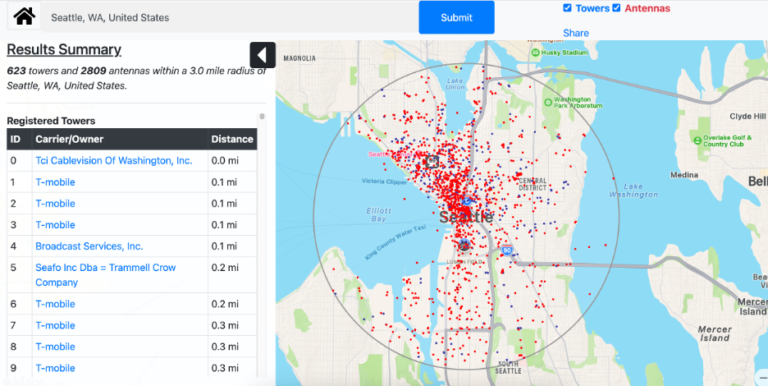Screen dimensions: 768x386
Task: Open the T-mobile link in row ID 7
Action: pyautogui.click(x=55, y=325)
